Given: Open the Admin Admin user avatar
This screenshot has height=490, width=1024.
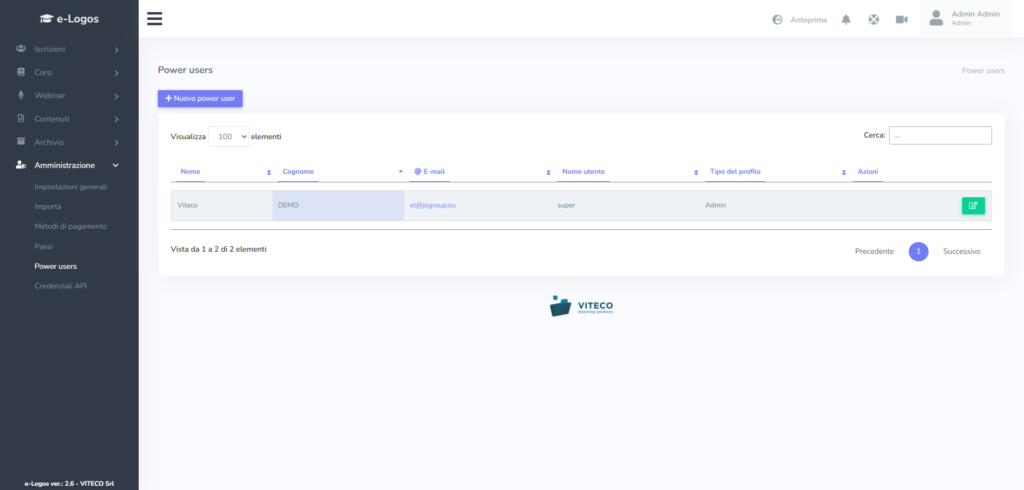Looking at the screenshot, I should 936,18.
